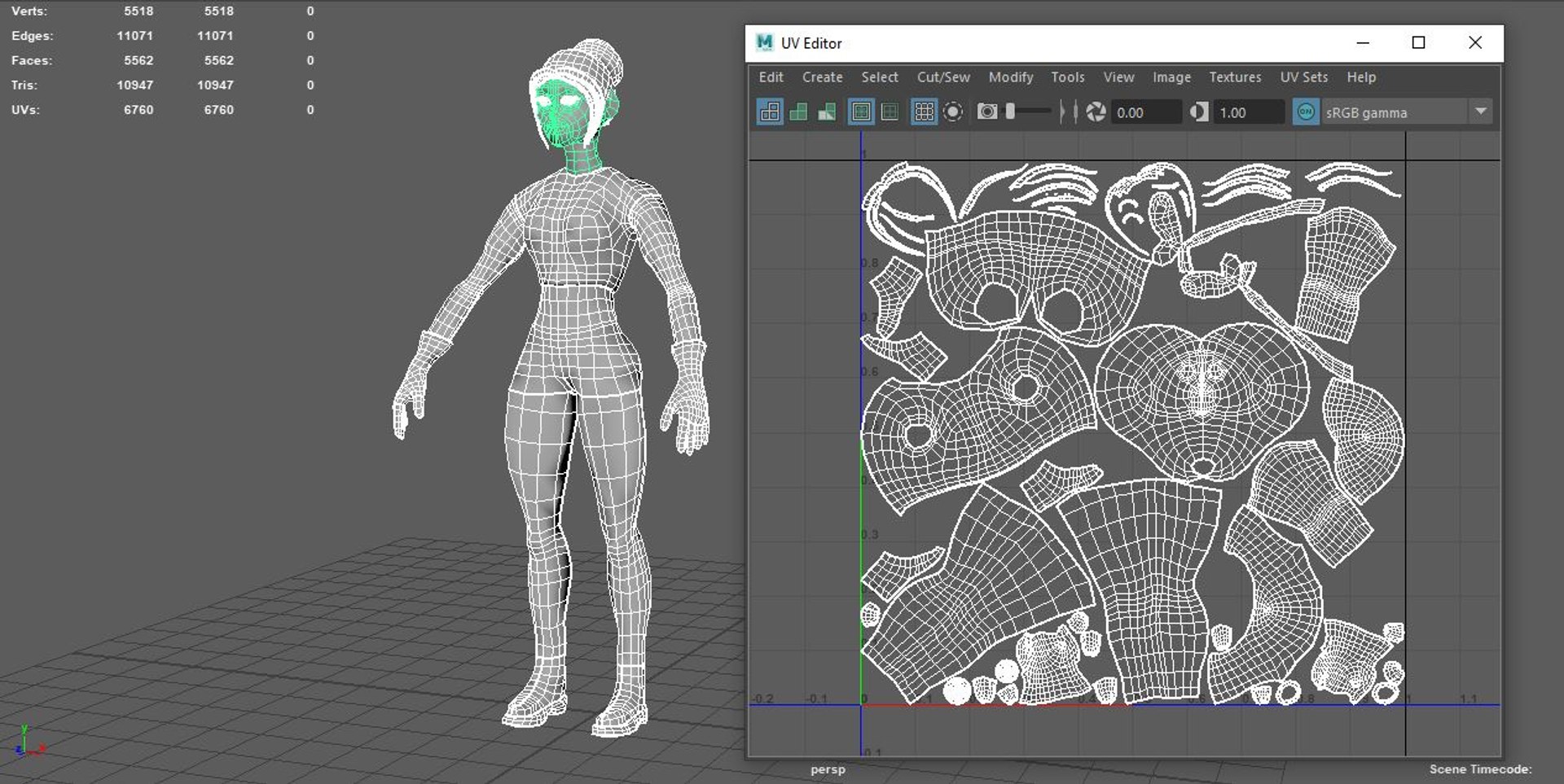
Task: Close the UV Editor window
Action: [x=1475, y=42]
